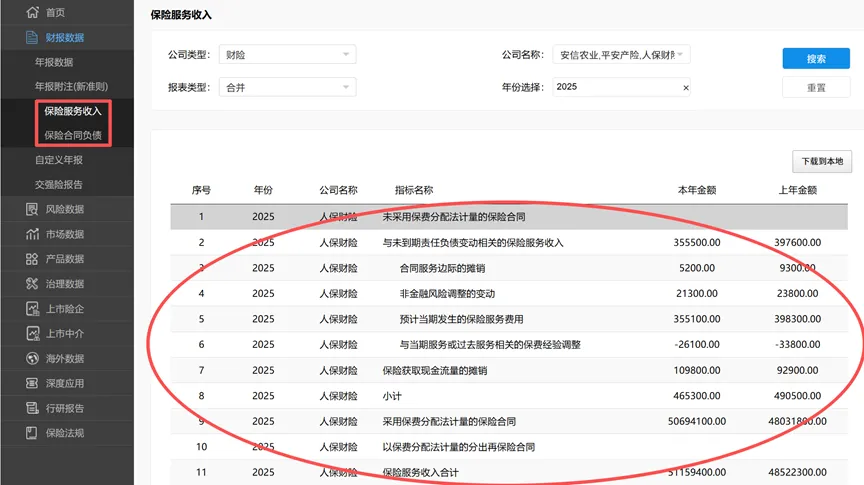Click the 上市险企 sidebar icon

[33, 309]
